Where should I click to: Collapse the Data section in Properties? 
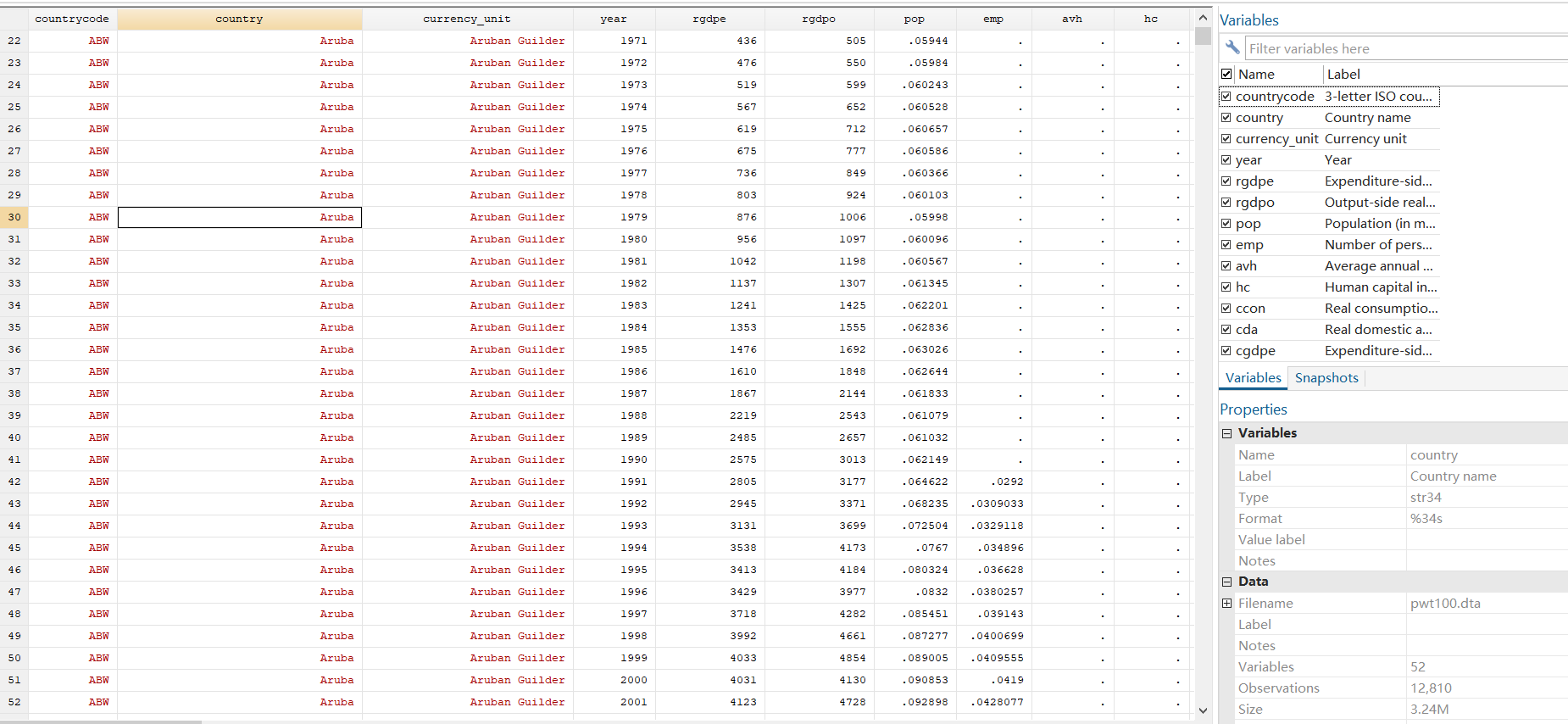(1226, 582)
